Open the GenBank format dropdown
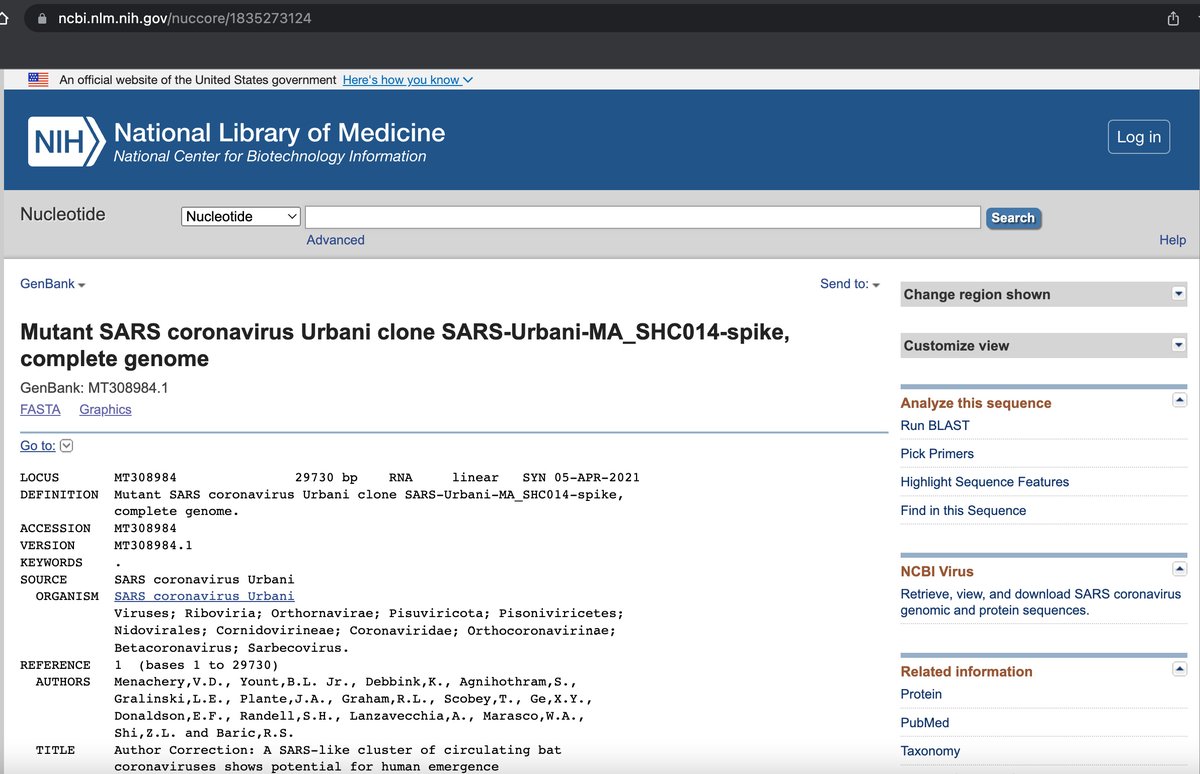Image resolution: width=1200 pixels, height=774 pixels. (53, 284)
